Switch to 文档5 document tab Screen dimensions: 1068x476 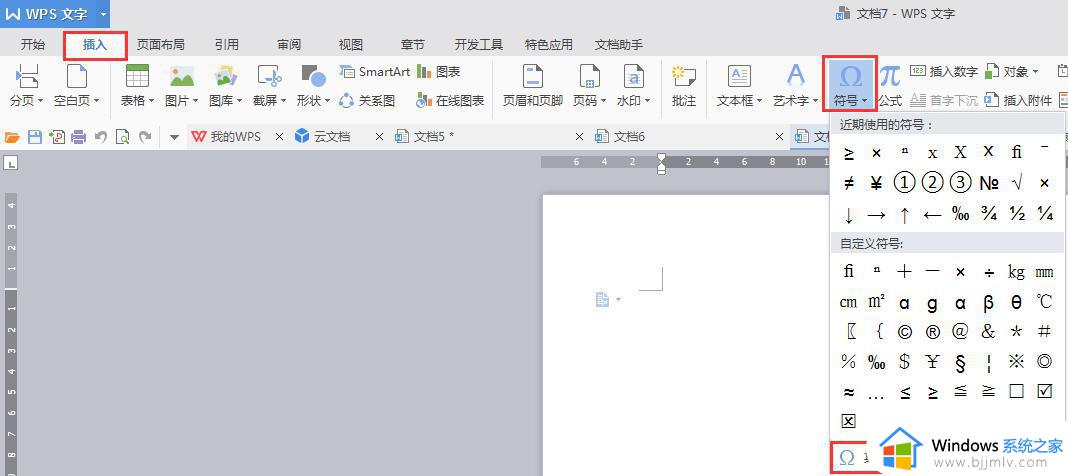tap(426, 137)
